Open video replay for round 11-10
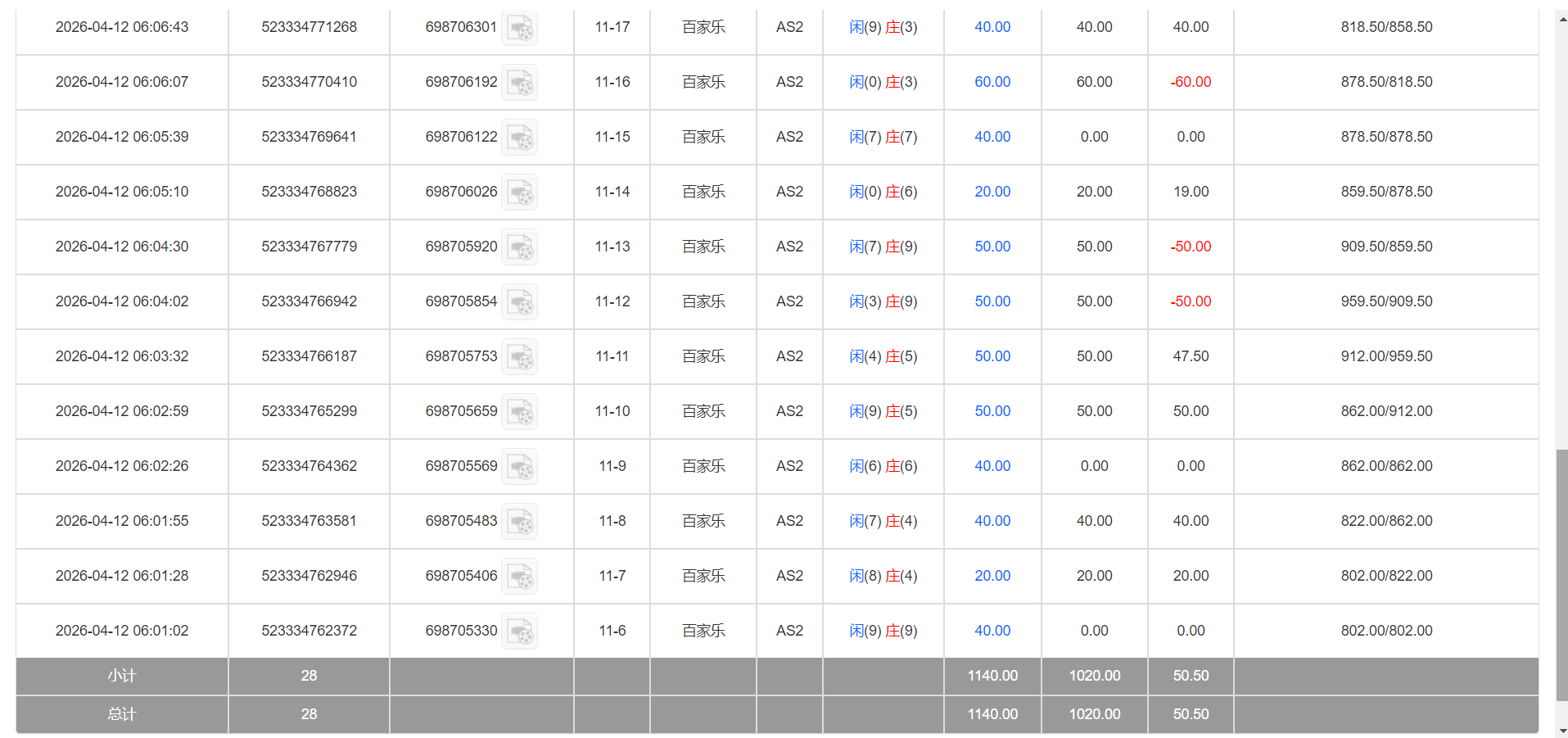 [520, 411]
